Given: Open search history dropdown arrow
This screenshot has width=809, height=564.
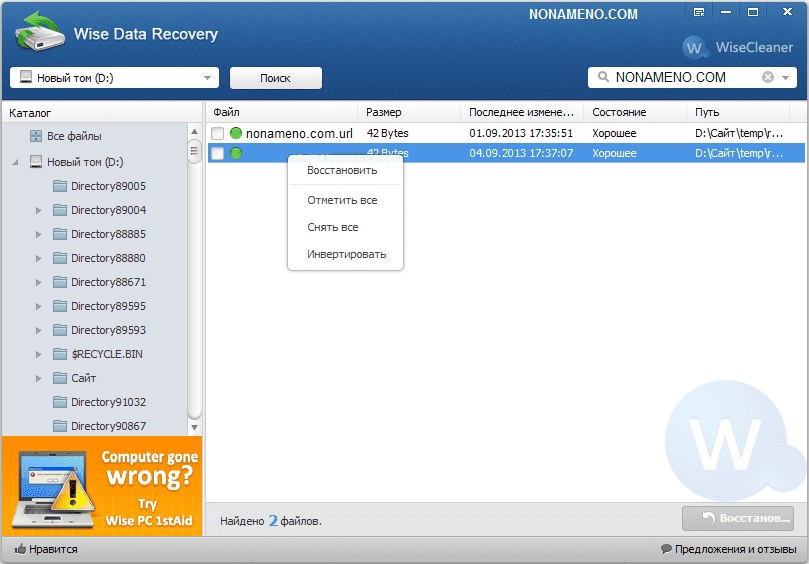Looking at the screenshot, I should [x=786, y=78].
